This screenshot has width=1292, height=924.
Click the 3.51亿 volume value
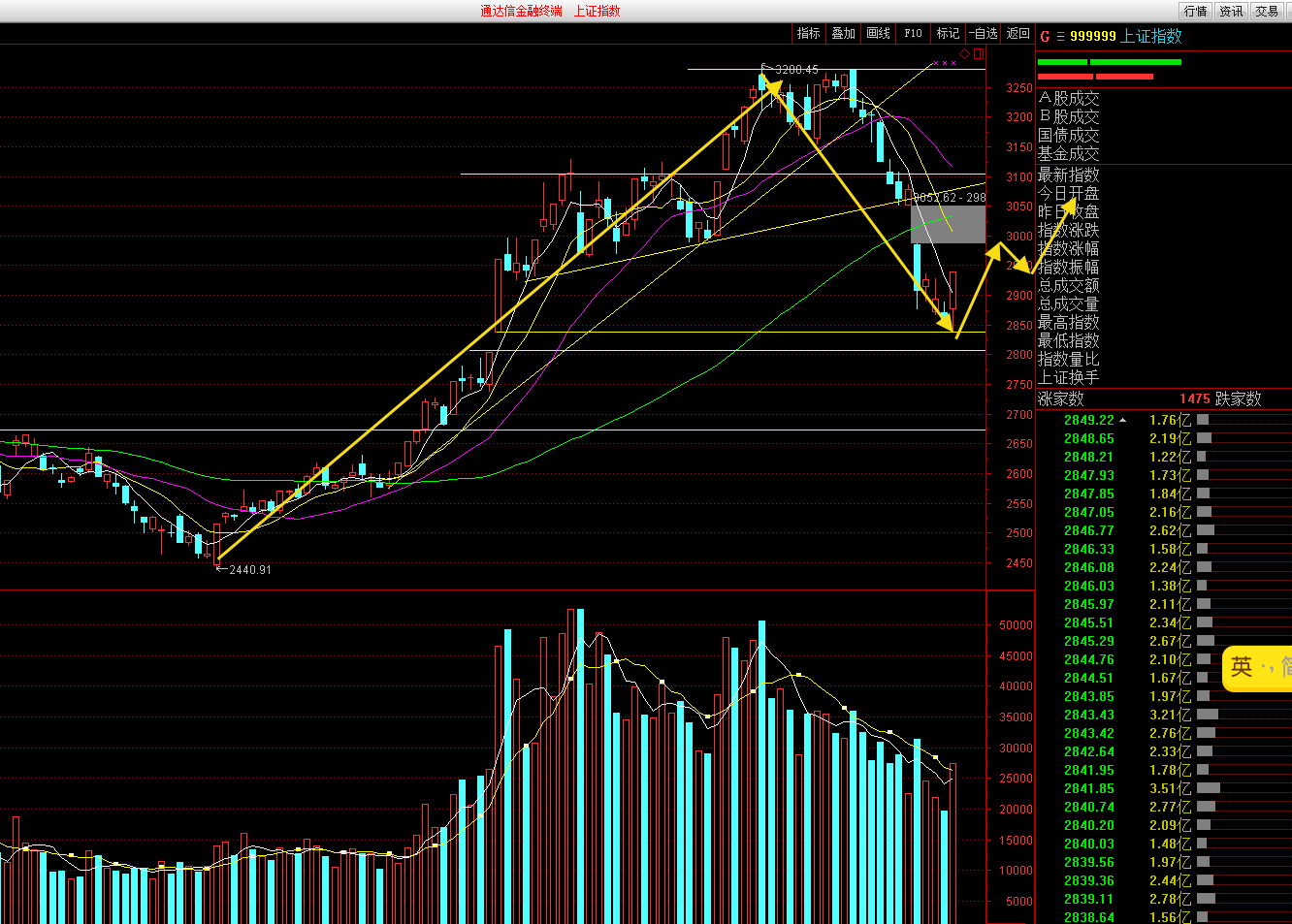click(x=1170, y=788)
